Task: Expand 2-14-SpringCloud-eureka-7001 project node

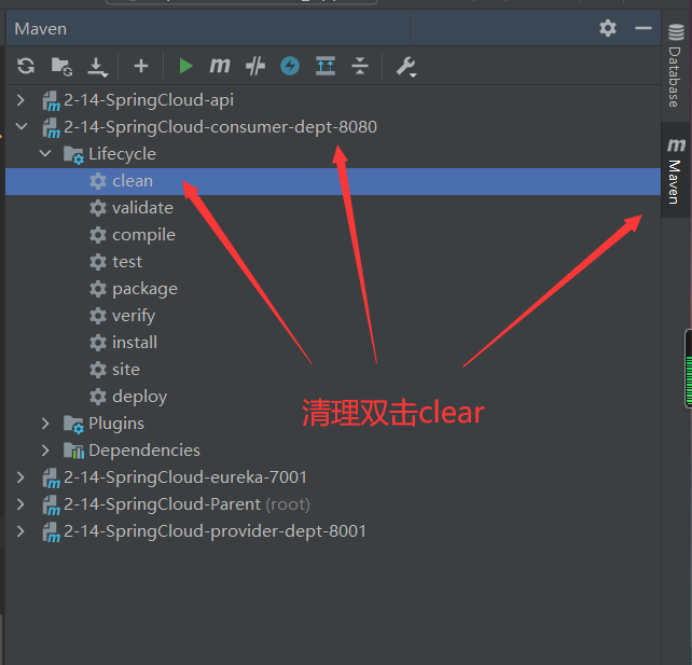Action: click(x=20, y=477)
